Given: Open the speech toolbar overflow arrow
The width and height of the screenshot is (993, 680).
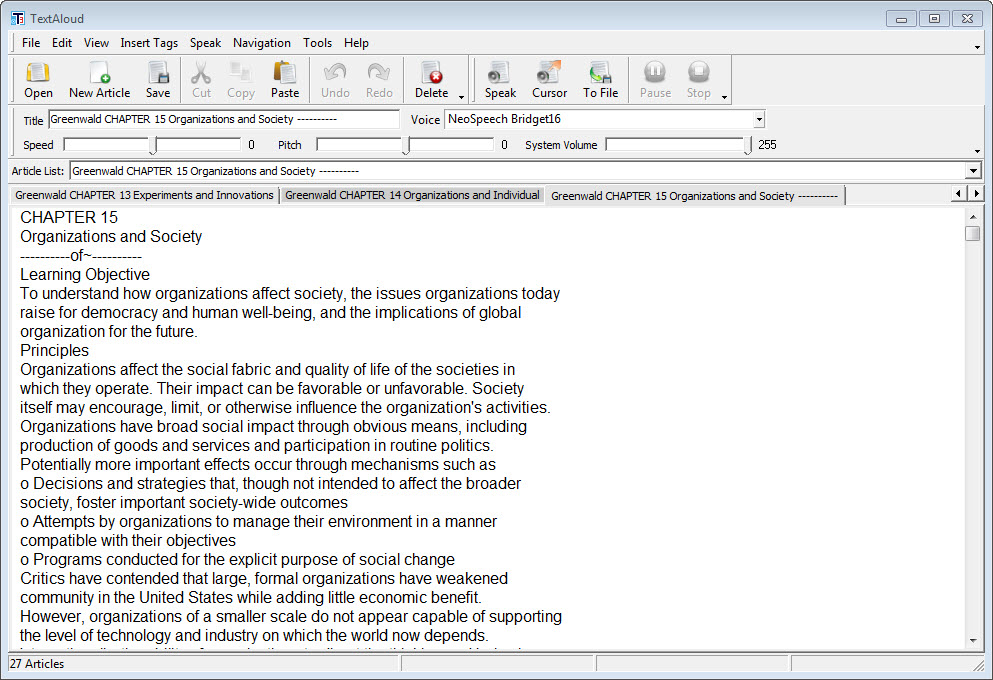Looking at the screenshot, I should [x=724, y=97].
